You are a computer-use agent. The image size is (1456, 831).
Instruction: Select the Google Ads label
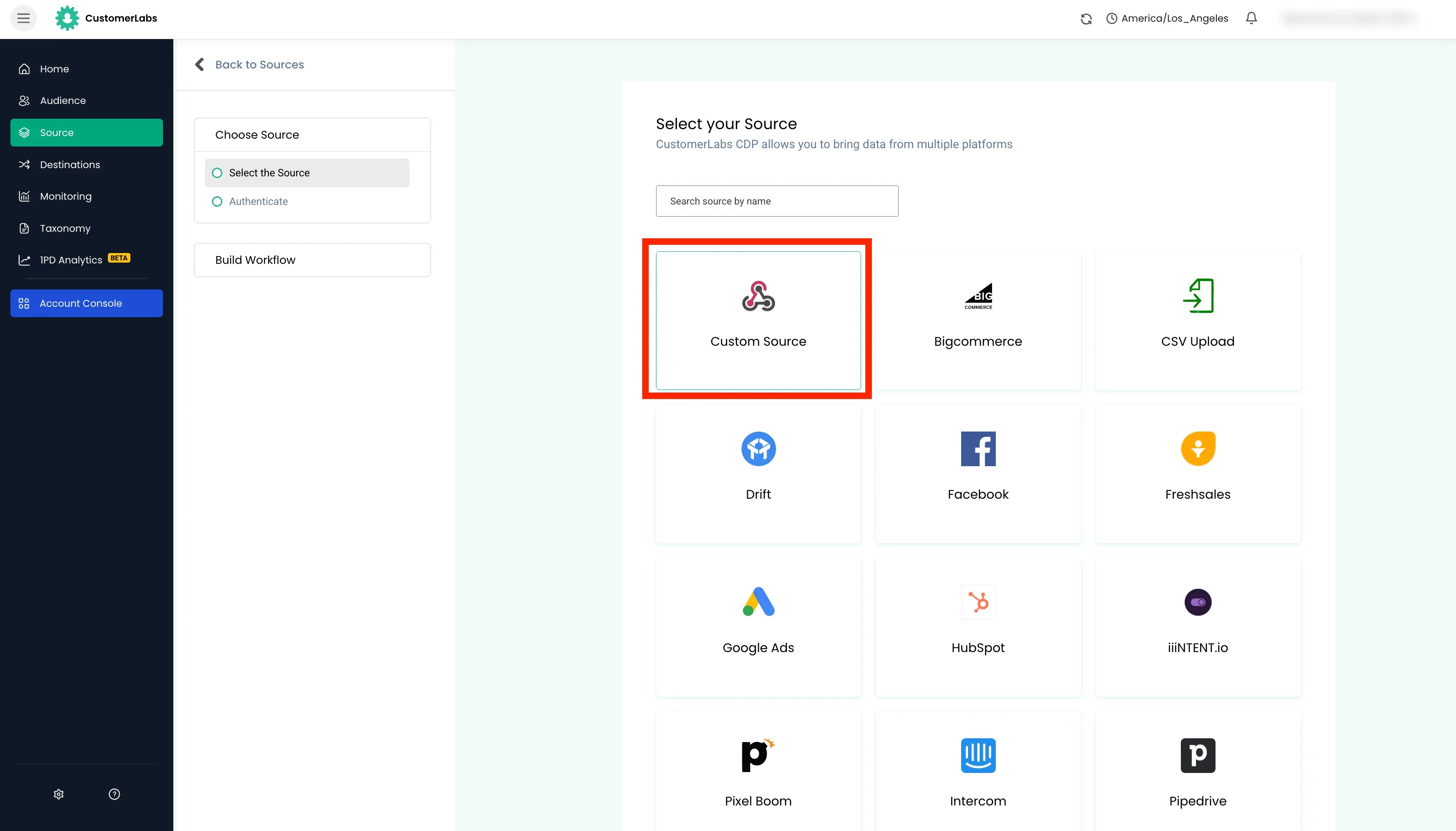(x=758, y=648)
